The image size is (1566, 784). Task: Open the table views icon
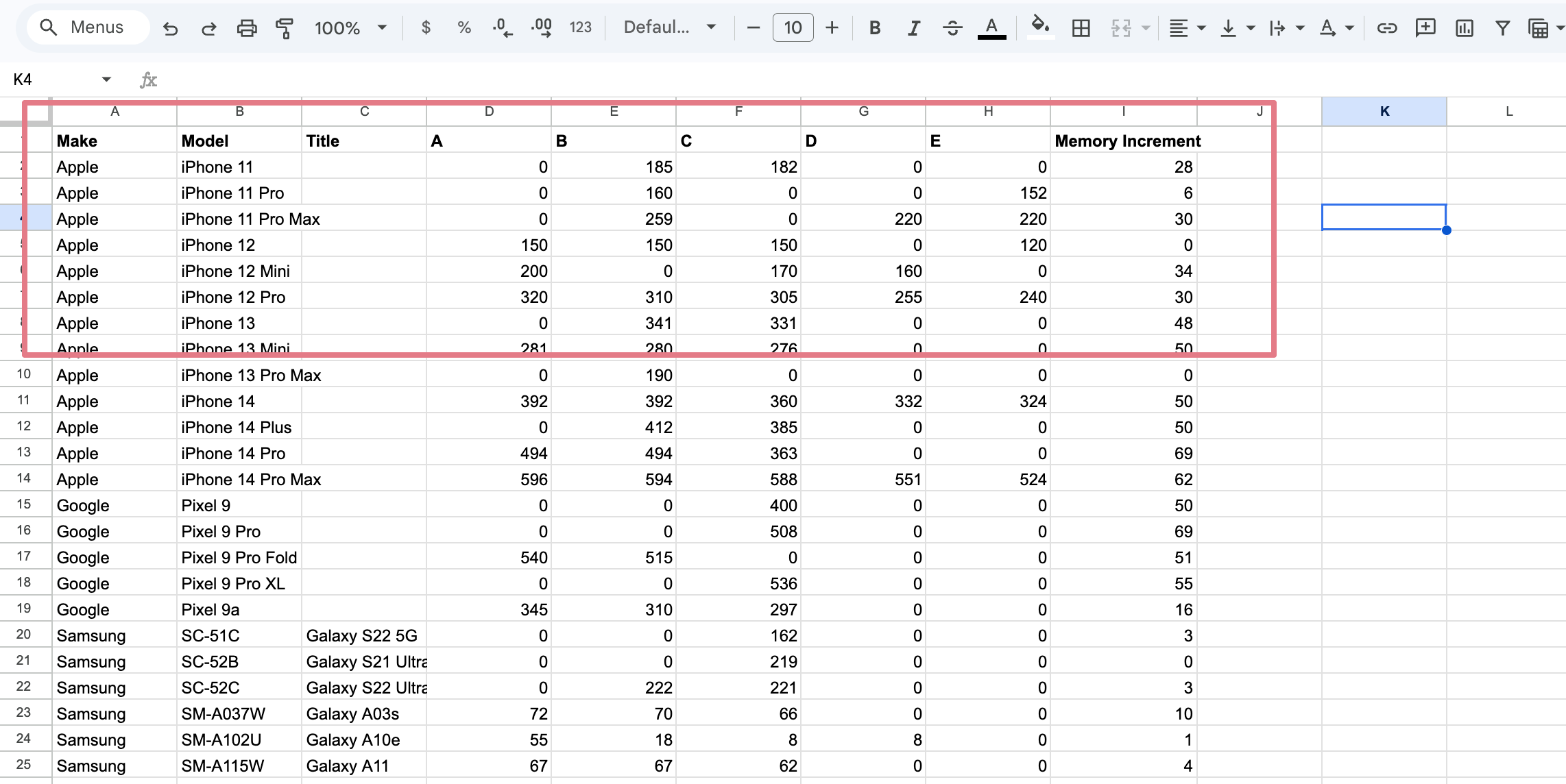(1539, 27)
